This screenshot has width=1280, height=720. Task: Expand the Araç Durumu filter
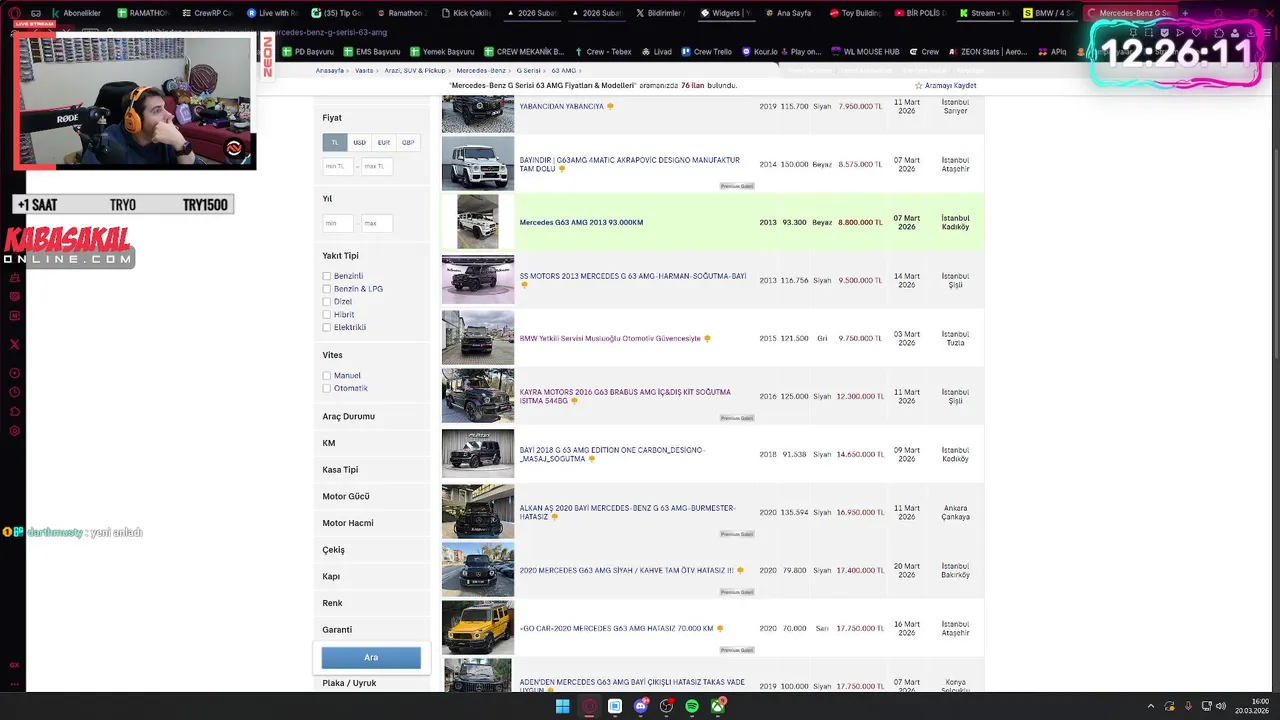(x=371, y=416)
